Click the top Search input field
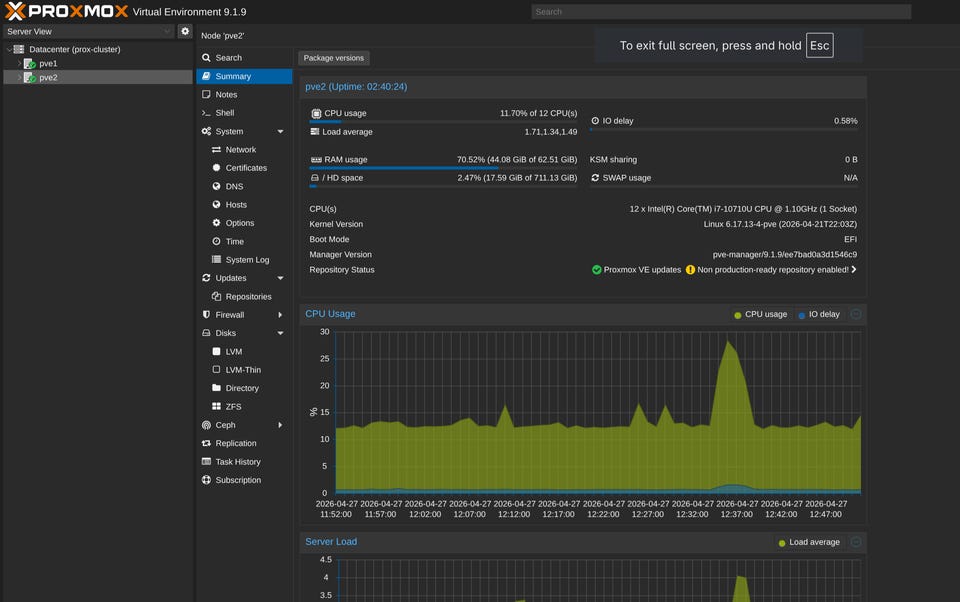The height and width of the screenshot is (602, 960). coord(721,12)
